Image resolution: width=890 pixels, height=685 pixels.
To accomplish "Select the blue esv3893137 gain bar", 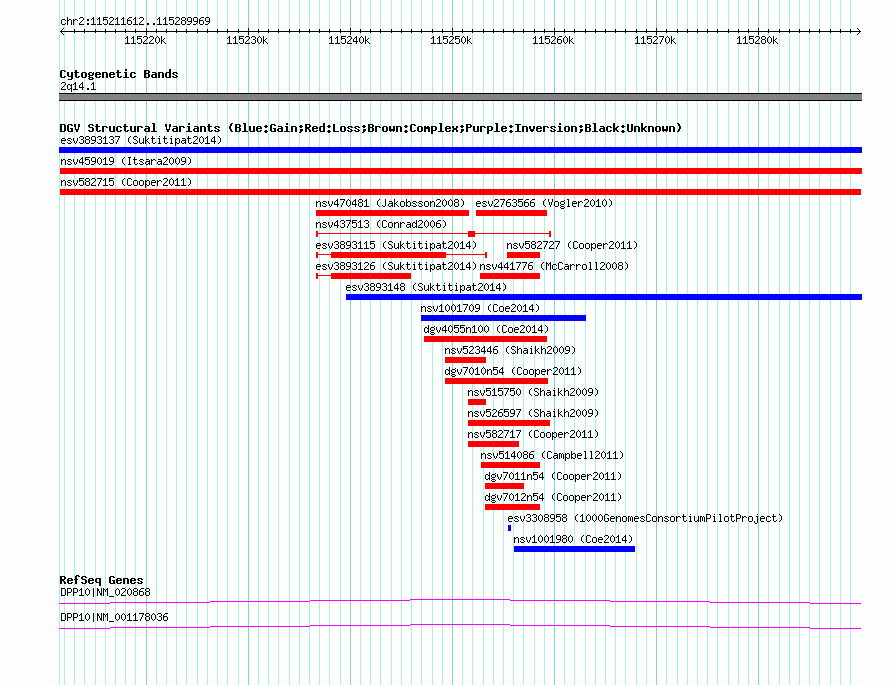I will pos(460,150).
